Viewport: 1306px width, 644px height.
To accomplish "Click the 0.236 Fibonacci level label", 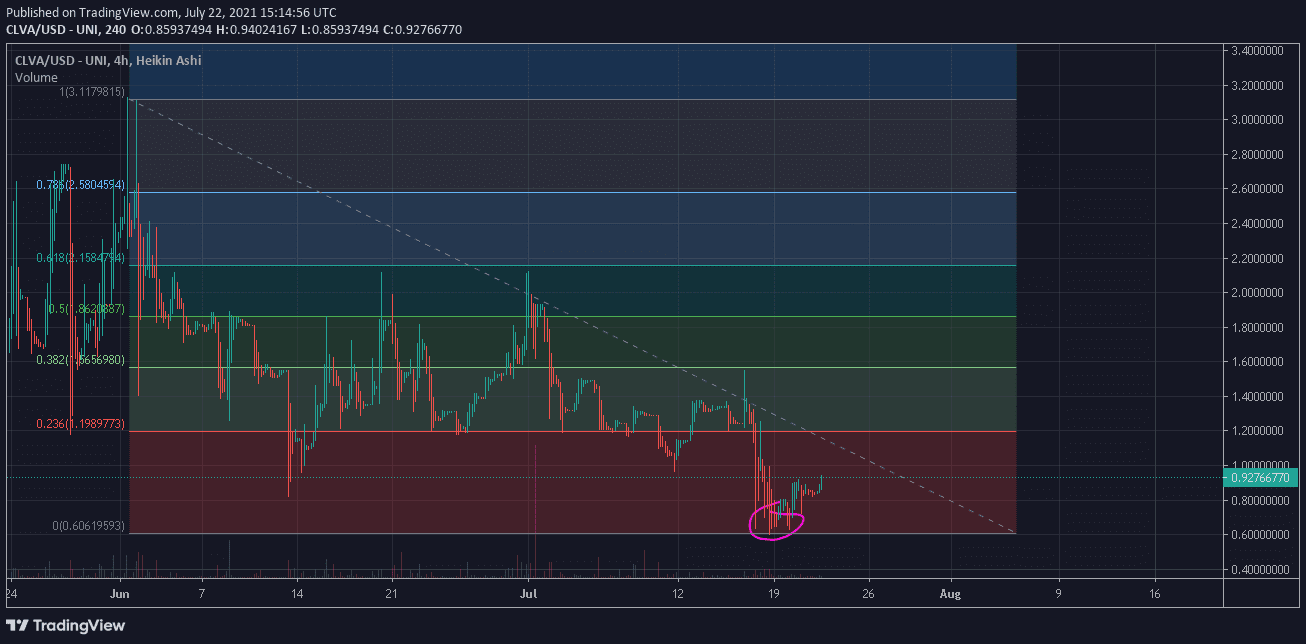I will 80,424.
